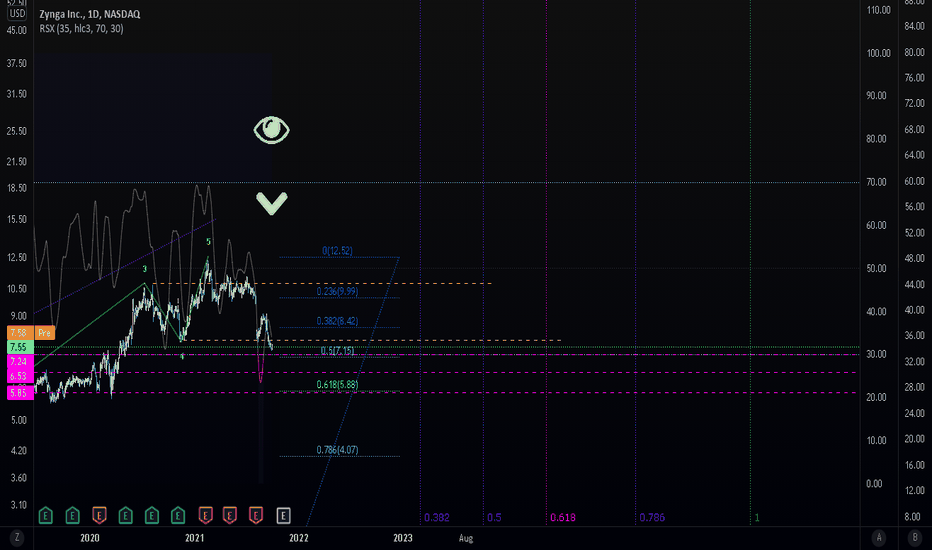Click the eye icon on the chart
932x550 pixels.
(272, 130)
